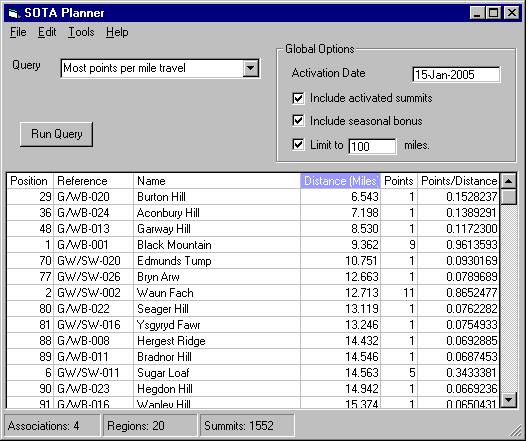Screen dimensions: 530x441
Task: Maximize the SOTA Planner window
Action: pyautogui.click(x=493, y=13)
